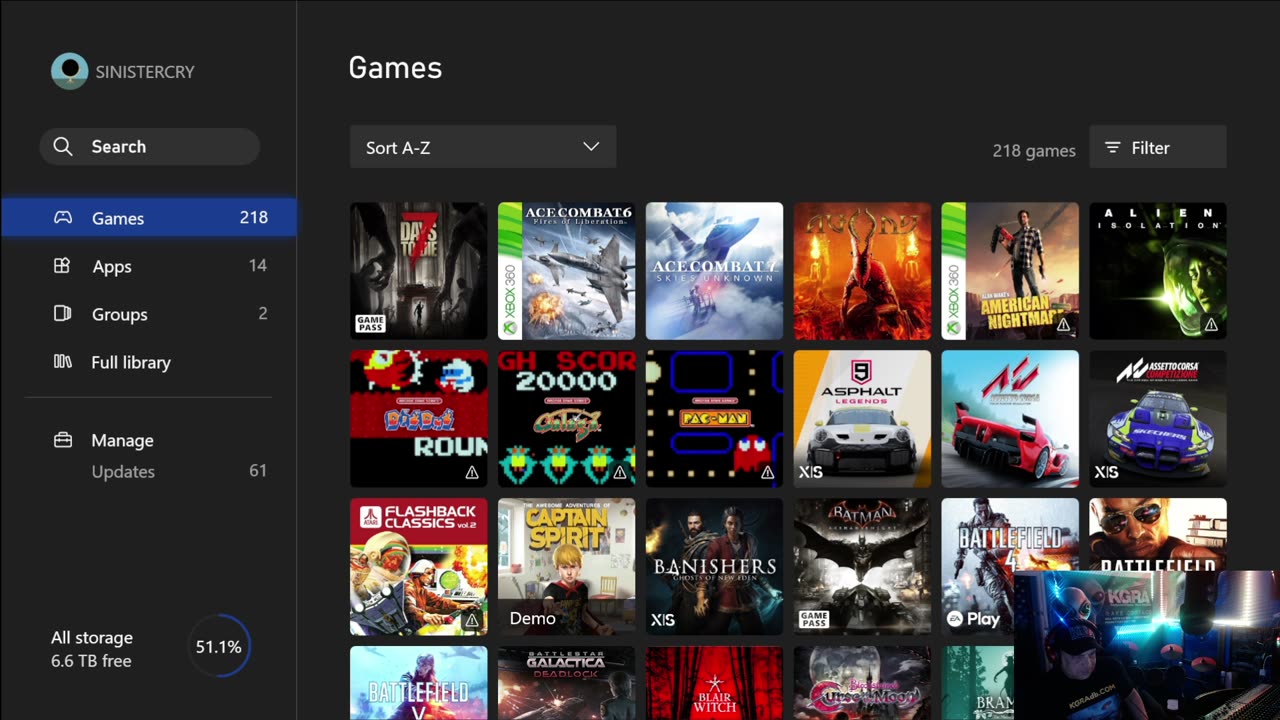Select the Games controller icon in sidebar
This screenshot has width=1280, height=720.
pyautogui.click(x=62, y=218)
